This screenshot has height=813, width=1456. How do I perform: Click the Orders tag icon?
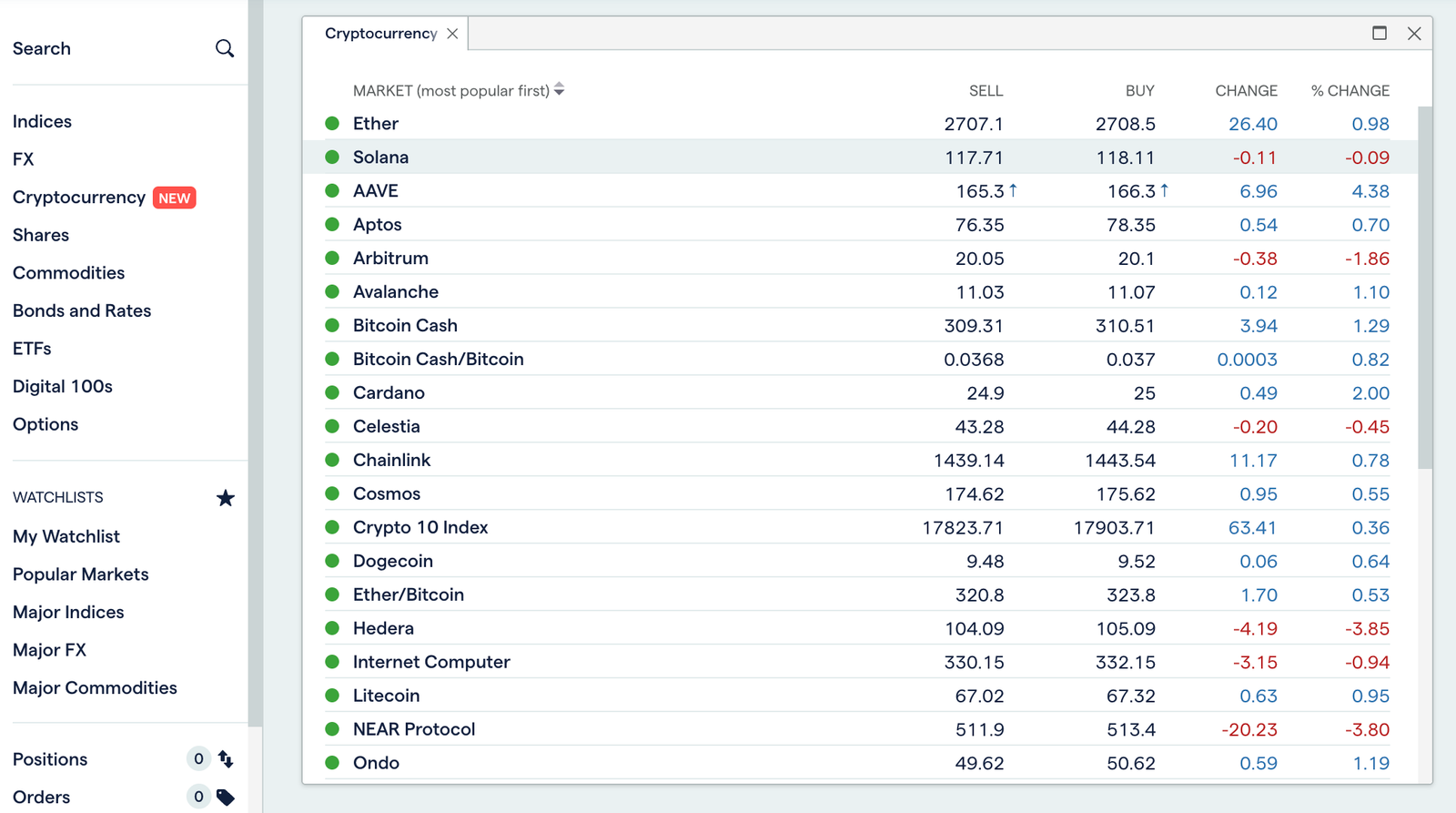click(226, 798)
